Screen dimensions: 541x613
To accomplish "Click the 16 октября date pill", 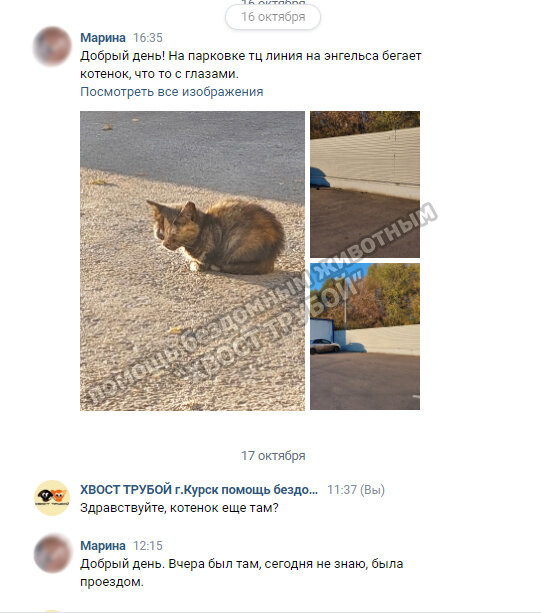I will (273, 17).
